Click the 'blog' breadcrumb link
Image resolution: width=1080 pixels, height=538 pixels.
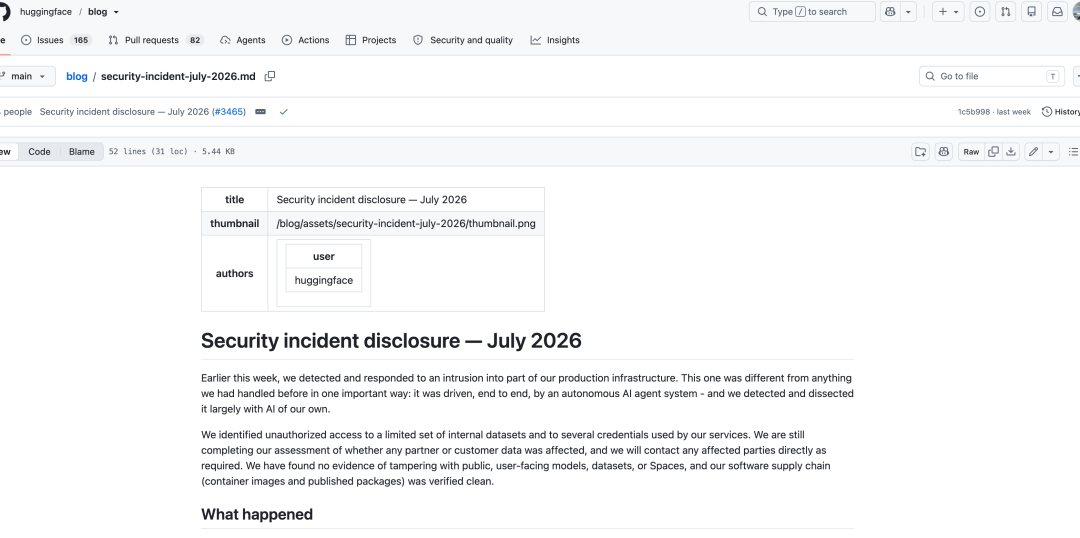pos(76,76)
